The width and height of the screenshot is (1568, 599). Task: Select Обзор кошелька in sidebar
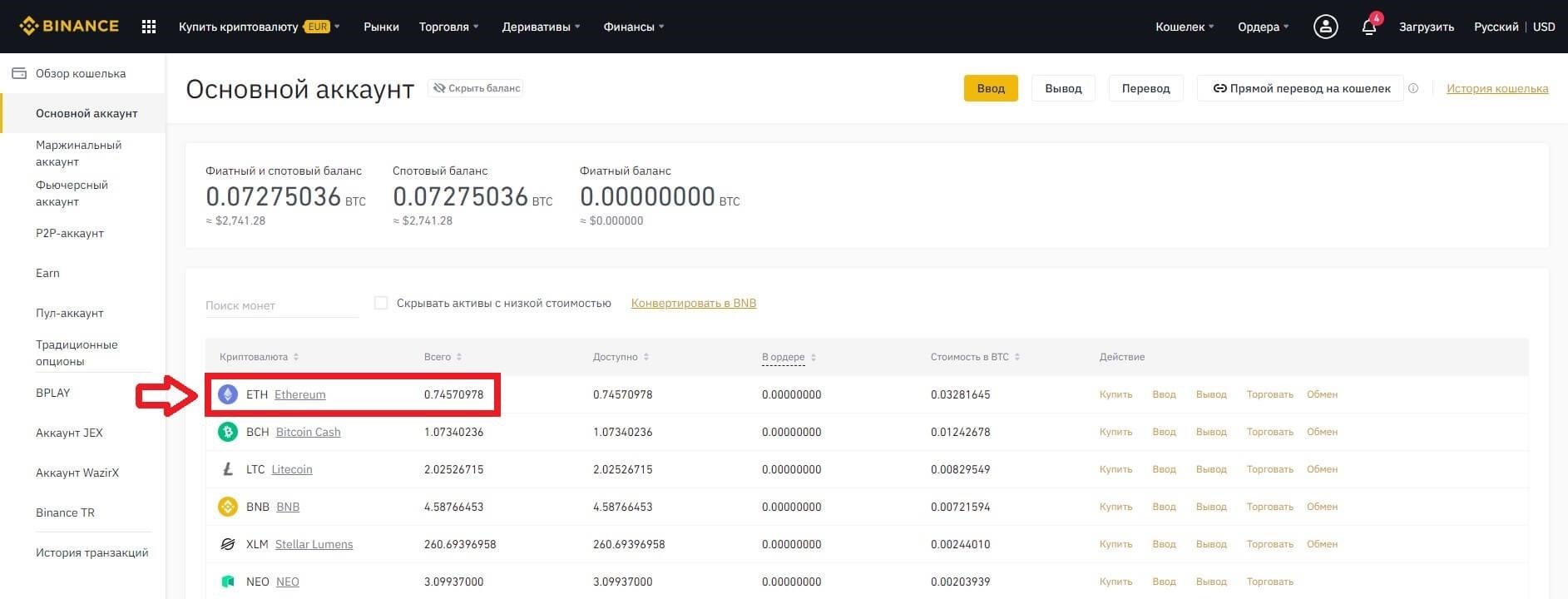[x=82, y=73]
